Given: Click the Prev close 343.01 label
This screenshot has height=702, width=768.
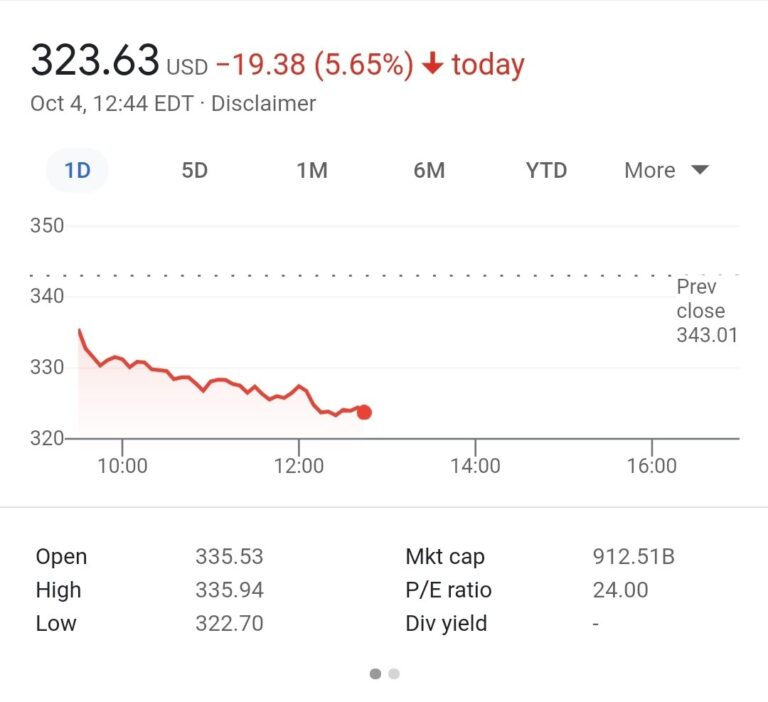Looking at the screenshot, I should pos(706,311).
